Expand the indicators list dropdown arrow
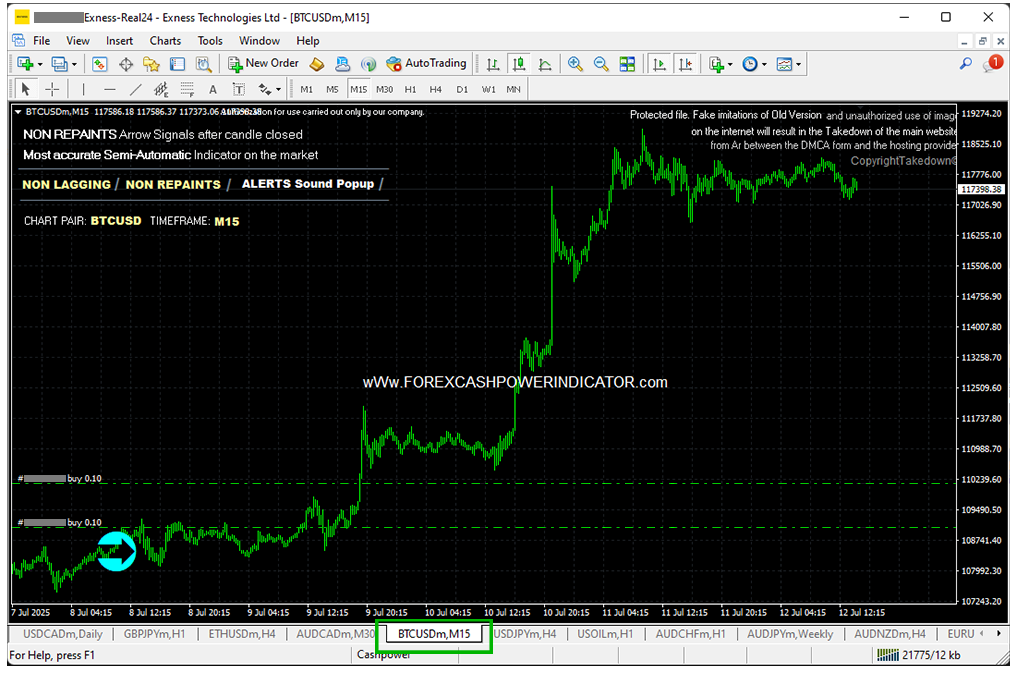The width and height of the screenshot is (1017, 675). [x=730, y=64]
